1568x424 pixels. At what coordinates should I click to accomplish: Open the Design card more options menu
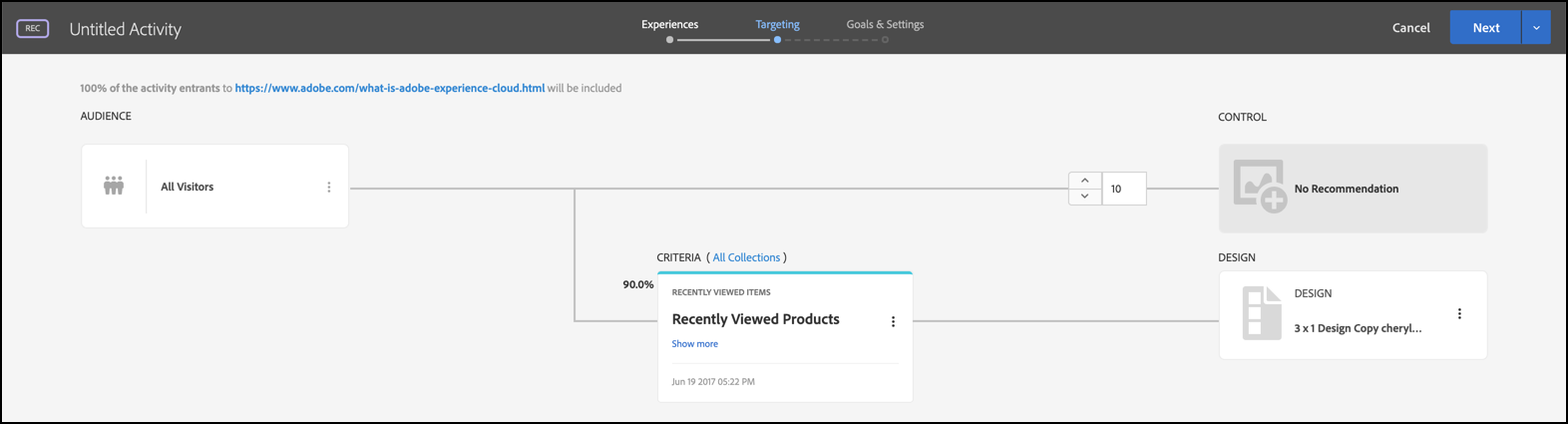click(x=1459, y=313)
